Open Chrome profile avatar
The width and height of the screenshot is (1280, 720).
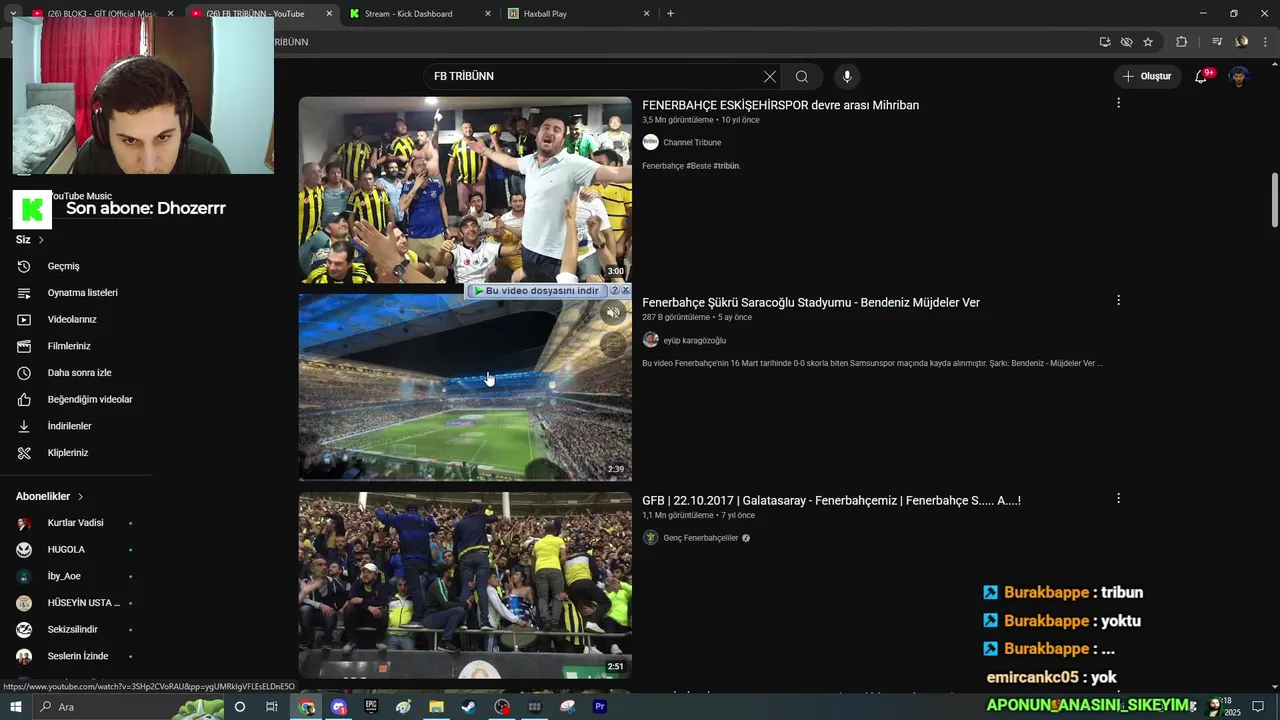pyautogui.click(x=1242, y=42)
